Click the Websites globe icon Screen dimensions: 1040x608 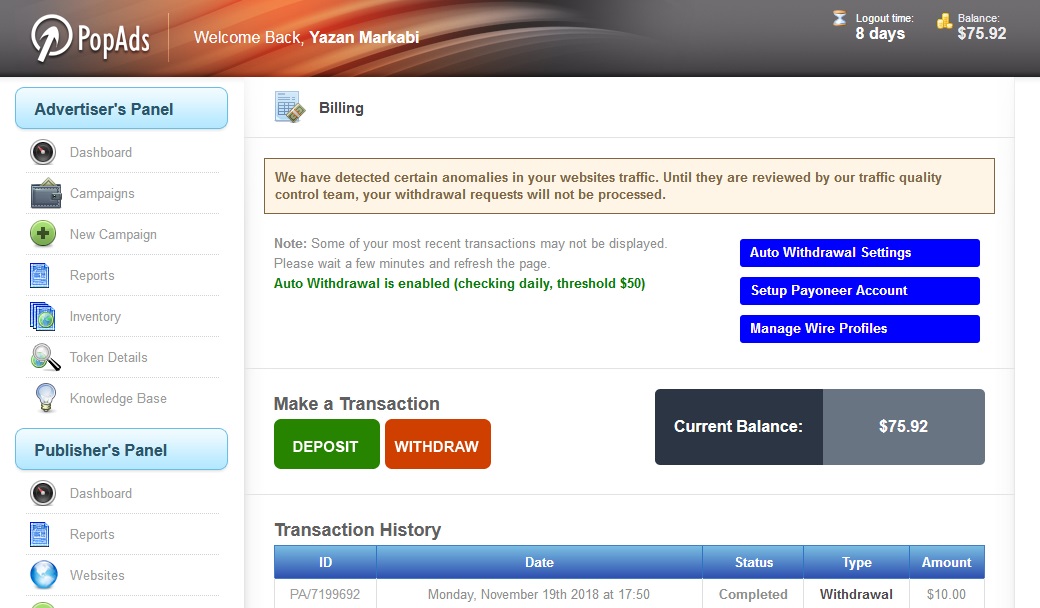click(x=44, y=575)
